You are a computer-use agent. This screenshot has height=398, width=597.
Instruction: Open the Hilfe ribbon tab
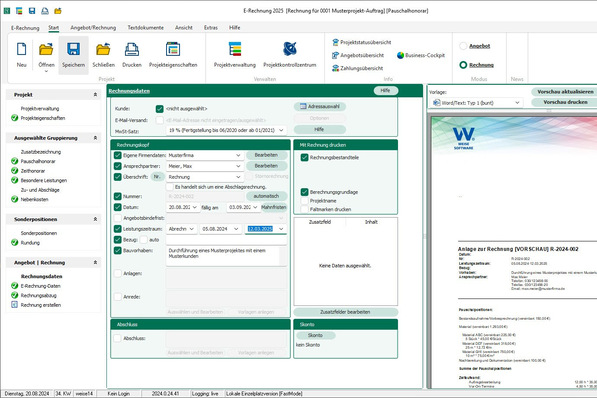235,28
